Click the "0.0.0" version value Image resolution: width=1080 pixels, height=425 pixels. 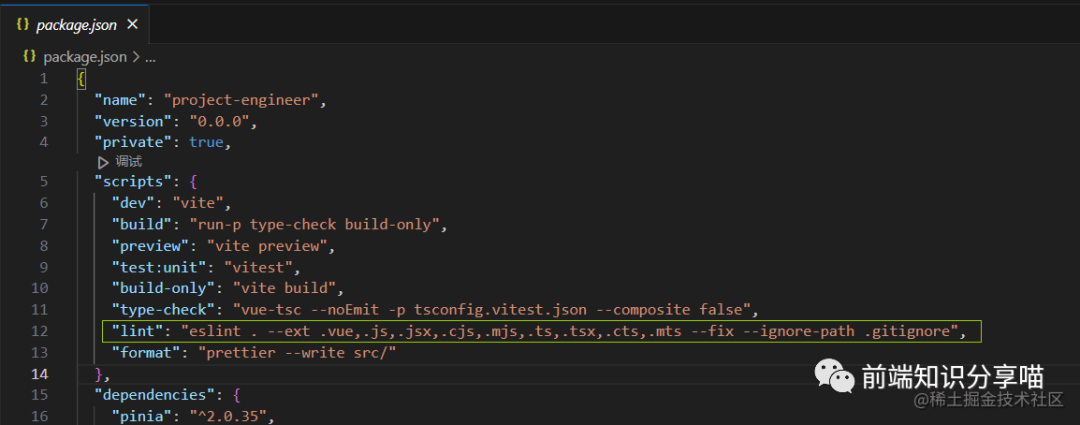point(219,121)
